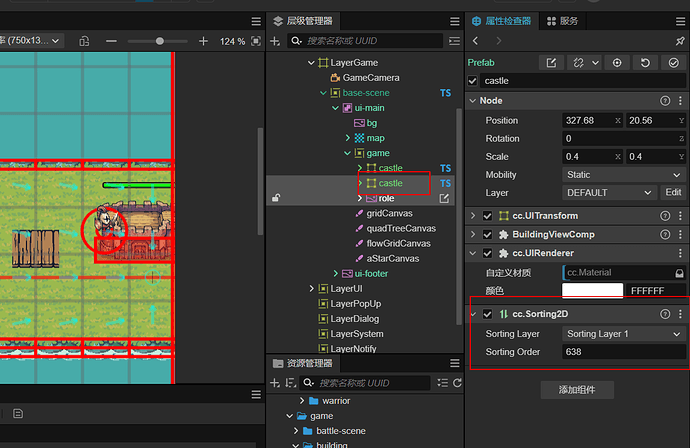690x448 pixels.
Task: Click the zoom out minus button
Action: coord(111,41)
